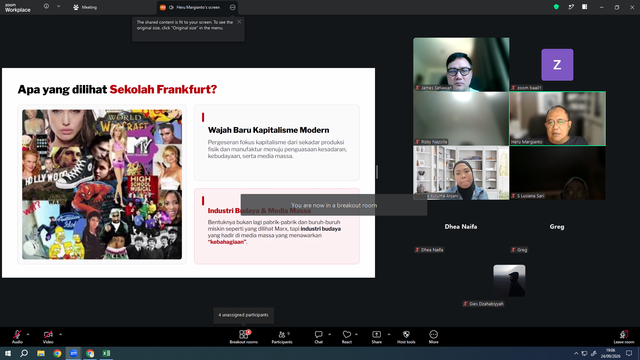Screen dimensions: 640x360
Task: Click the slide title Apa yang dilihat Sekolah Frankfurt
Action: coord(117,89)
